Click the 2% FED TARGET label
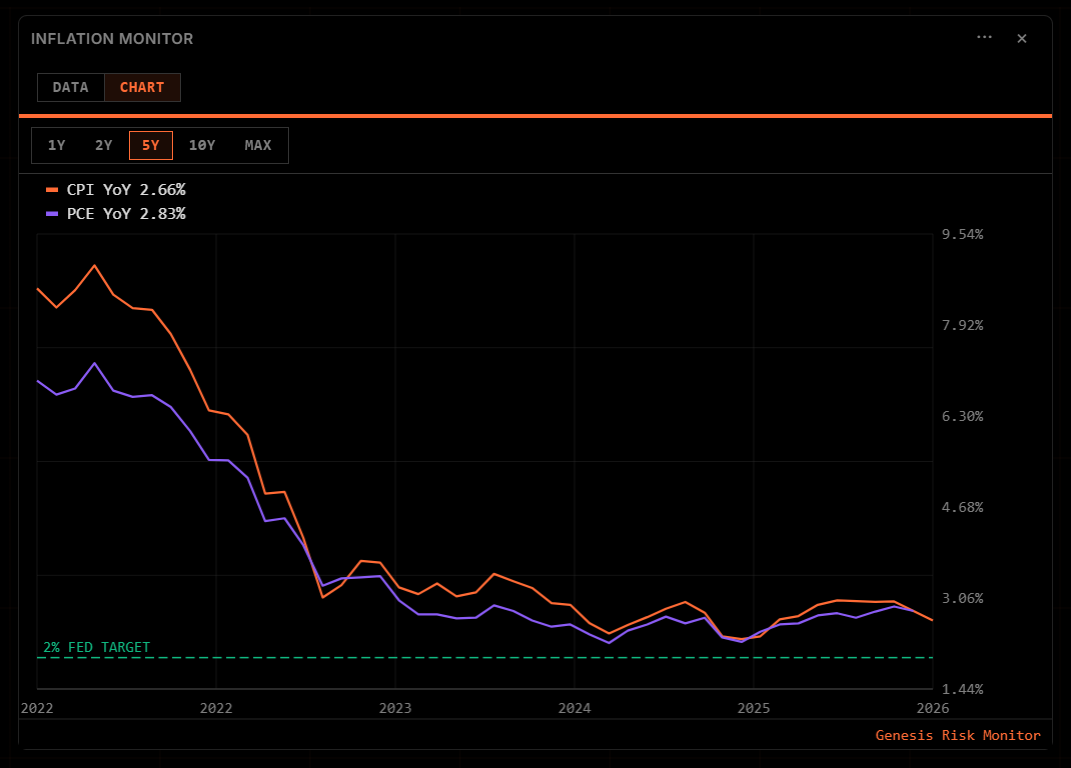 pyautogui.click(x=95, y=647)
